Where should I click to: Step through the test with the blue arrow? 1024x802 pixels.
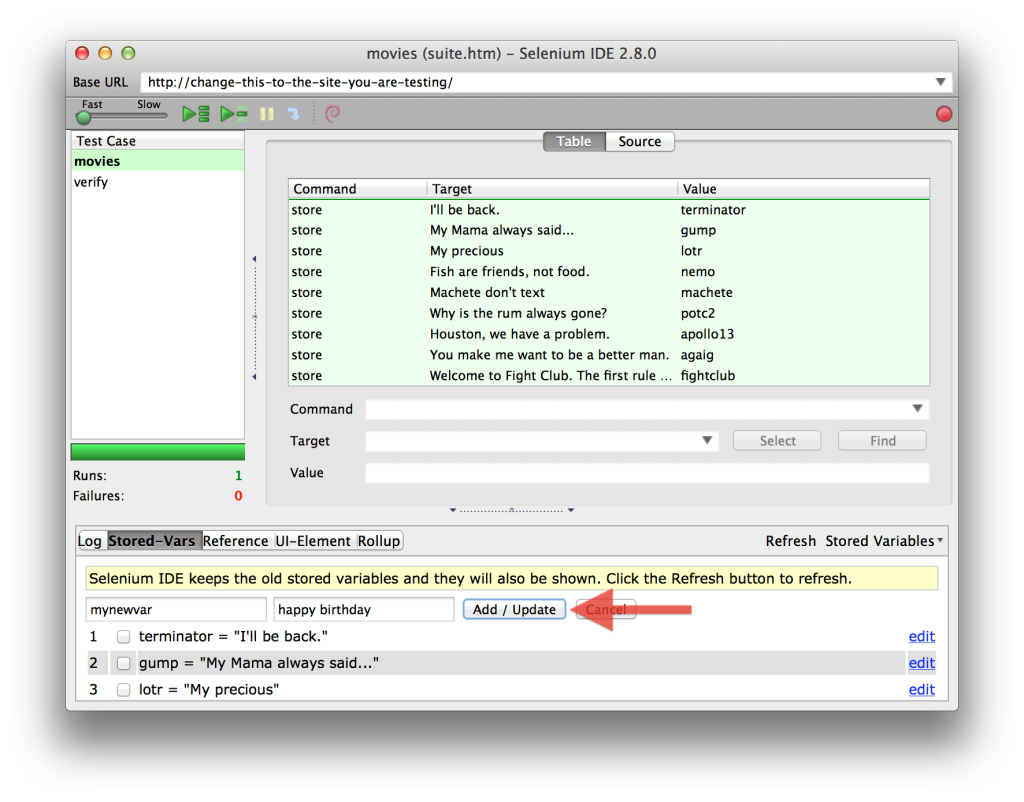294,114
